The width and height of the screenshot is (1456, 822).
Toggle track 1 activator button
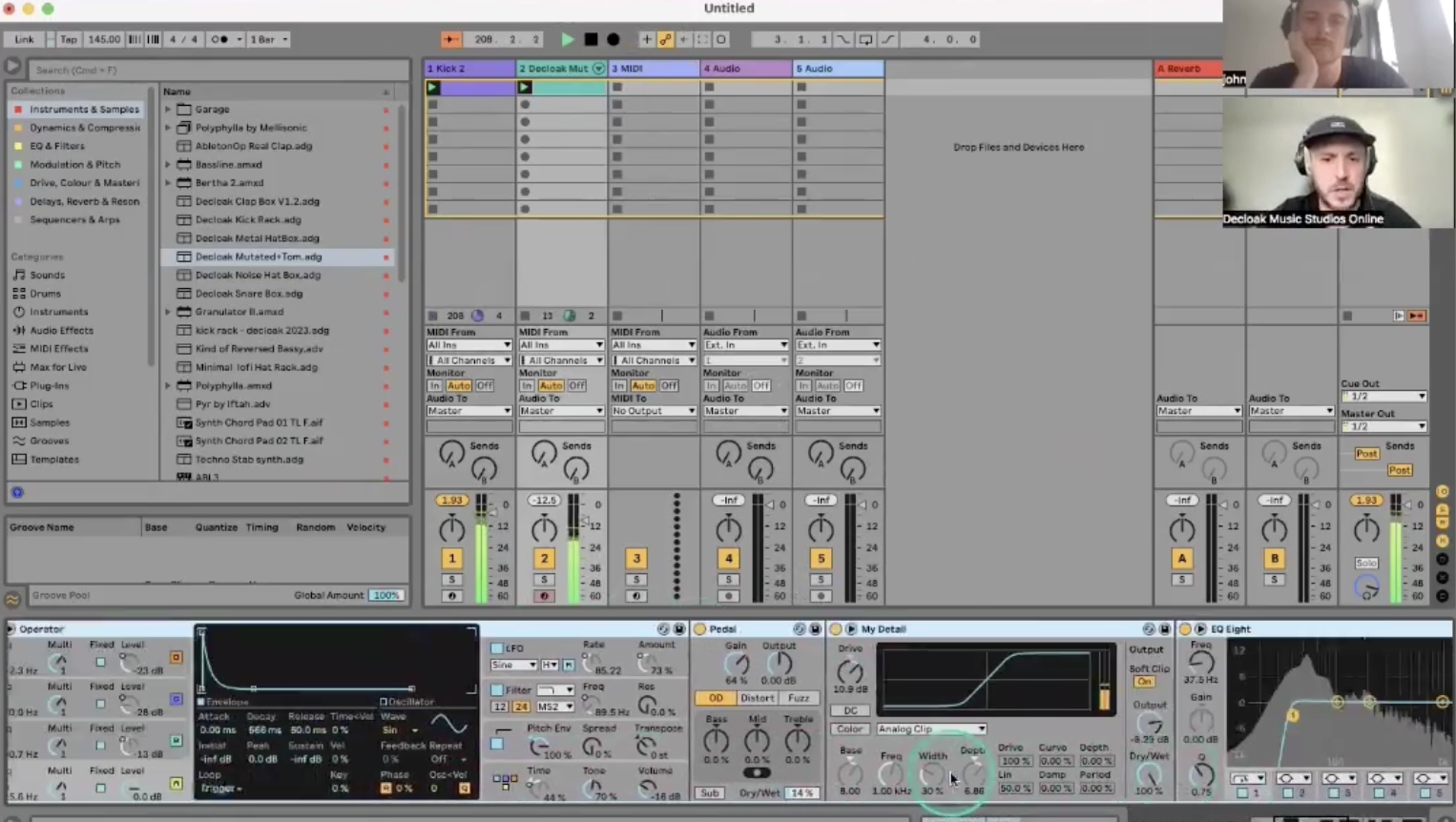click(452, 559)
